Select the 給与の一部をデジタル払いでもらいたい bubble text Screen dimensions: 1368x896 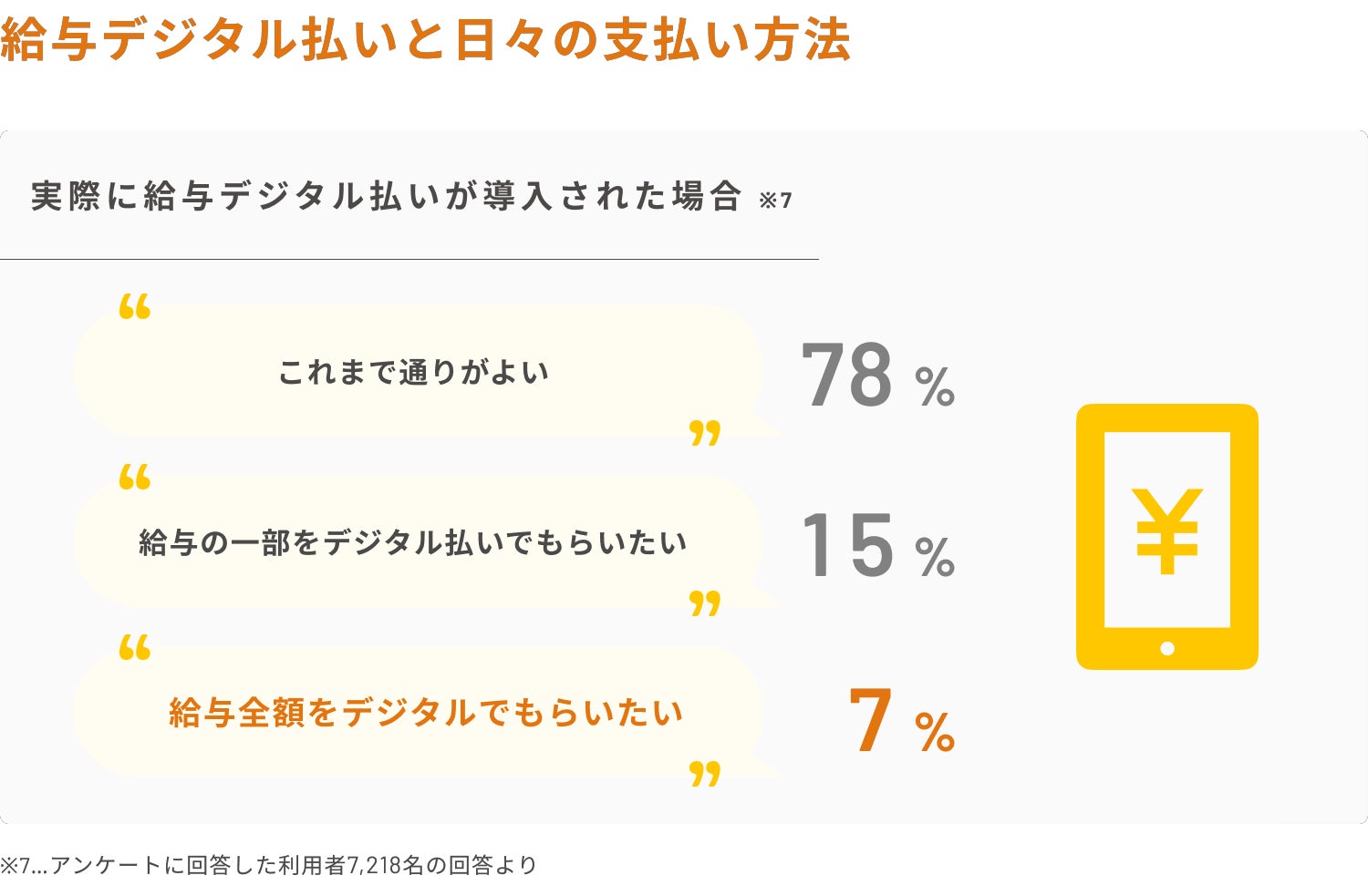click(412, 542)
